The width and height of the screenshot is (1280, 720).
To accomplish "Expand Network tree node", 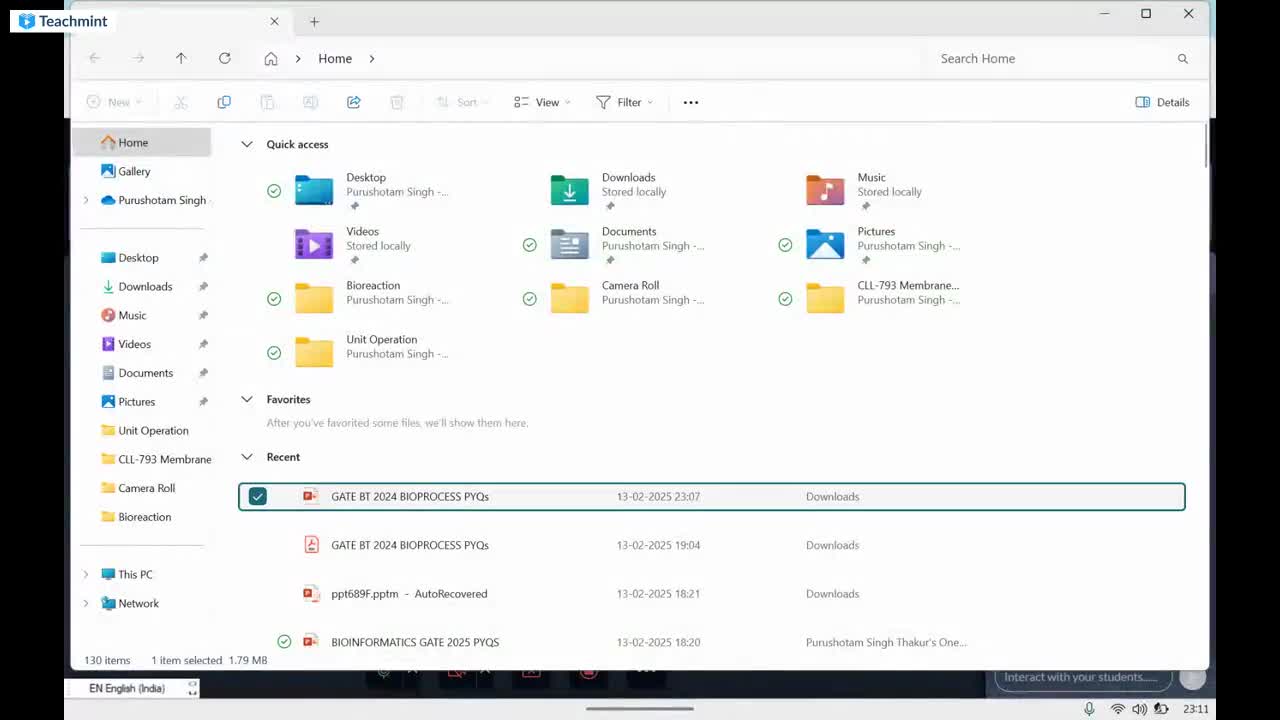I will pyautogui.click(x=86, y=604).
